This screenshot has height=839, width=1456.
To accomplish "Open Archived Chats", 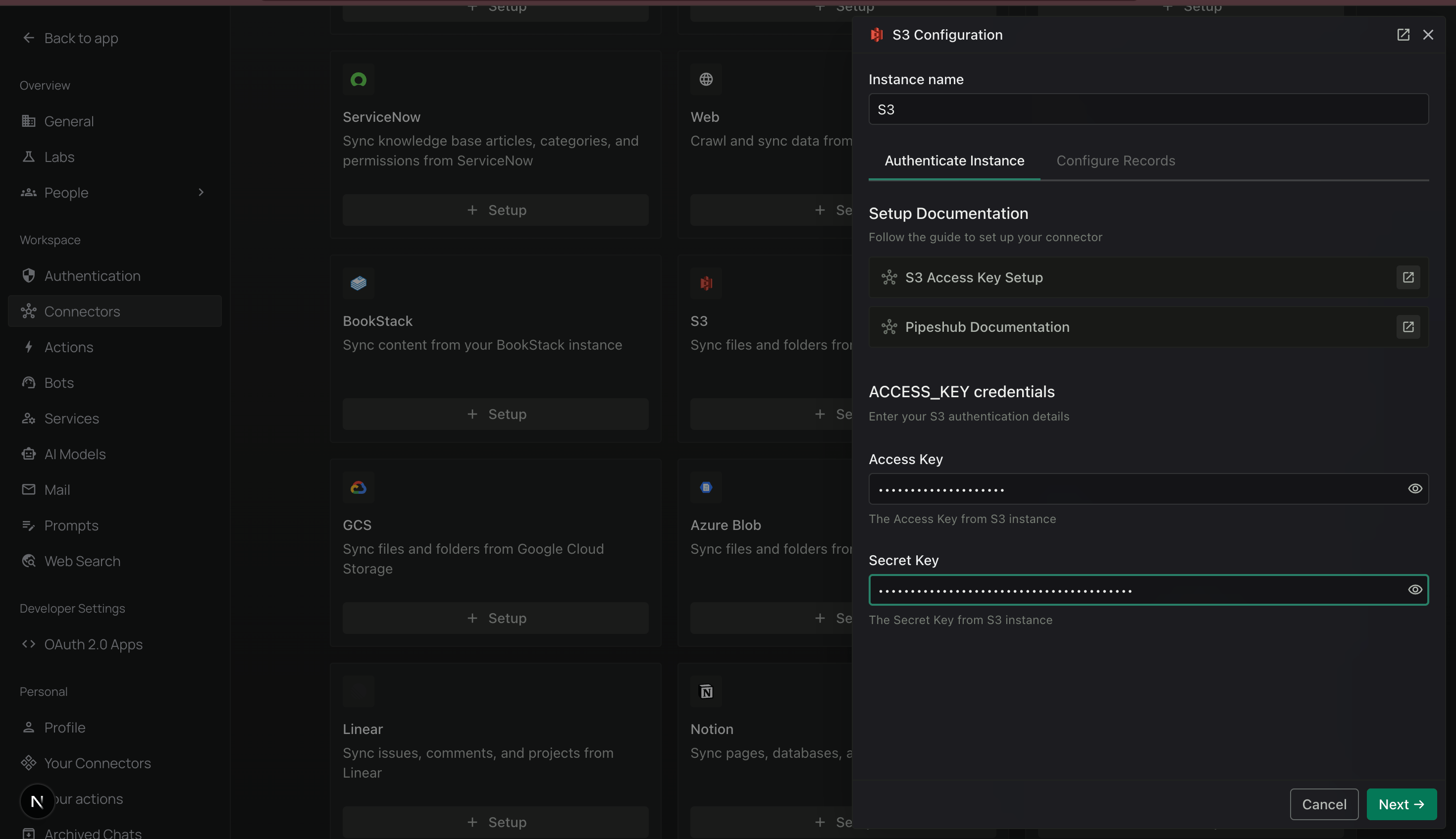I will pyautogui.click(x=115, y=833).
